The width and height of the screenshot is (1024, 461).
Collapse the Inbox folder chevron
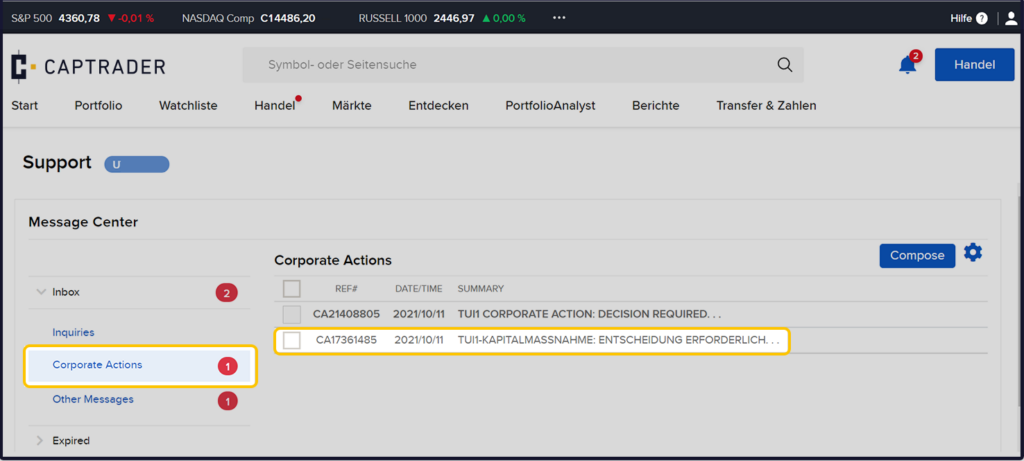click(x=40, y=293)
